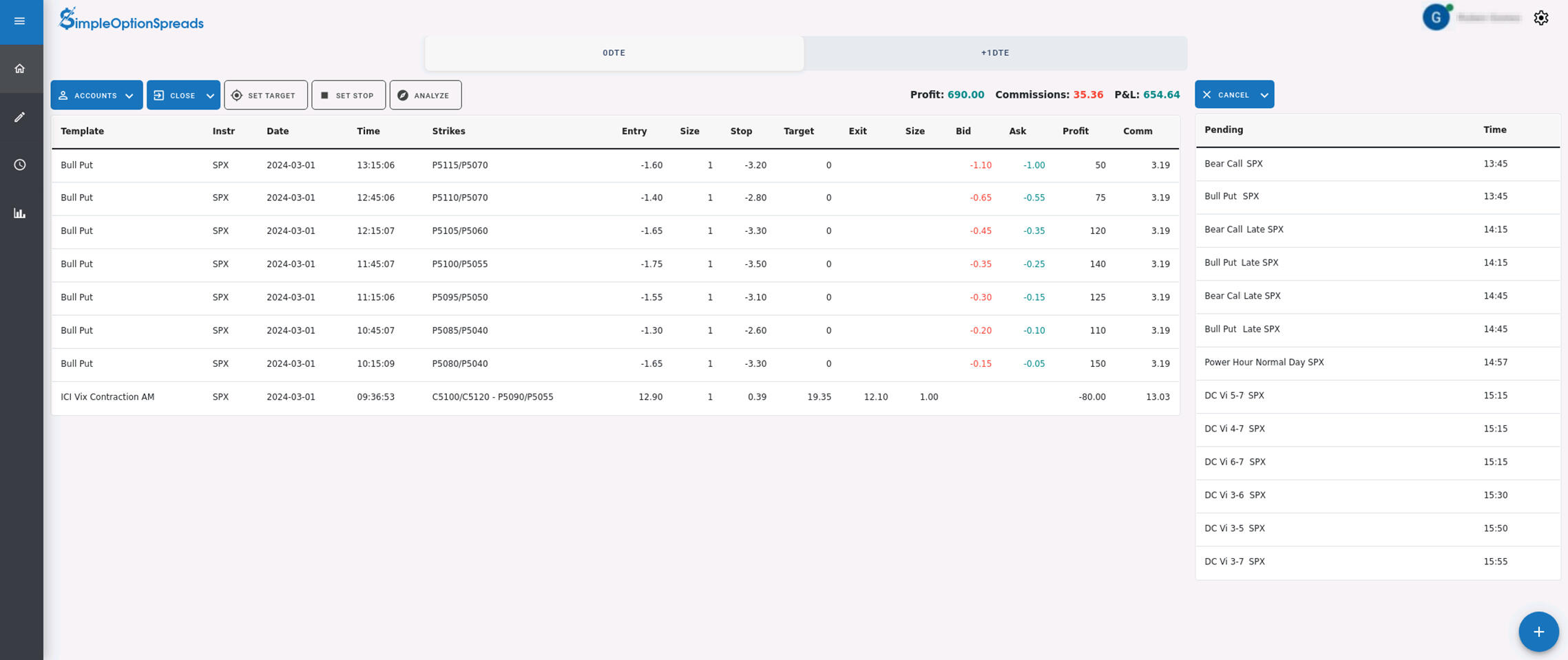
Task: Switch to the +1DTE tab
Action: [995, 53]
